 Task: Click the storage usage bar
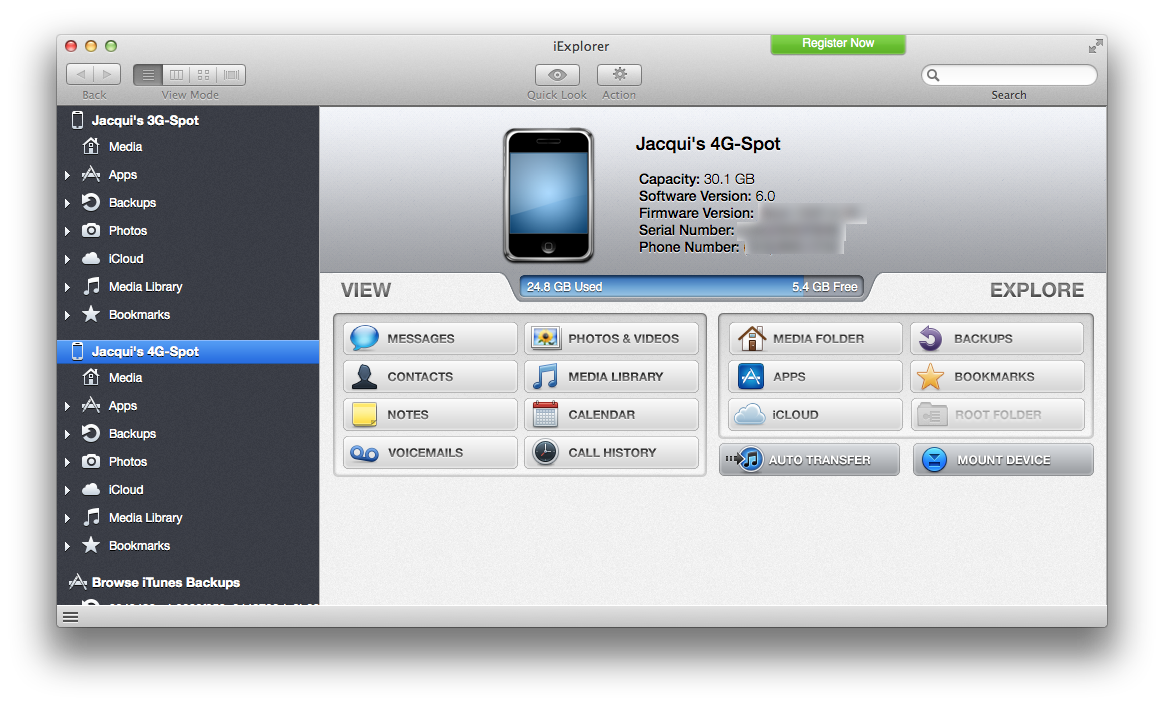pos(692,287)
